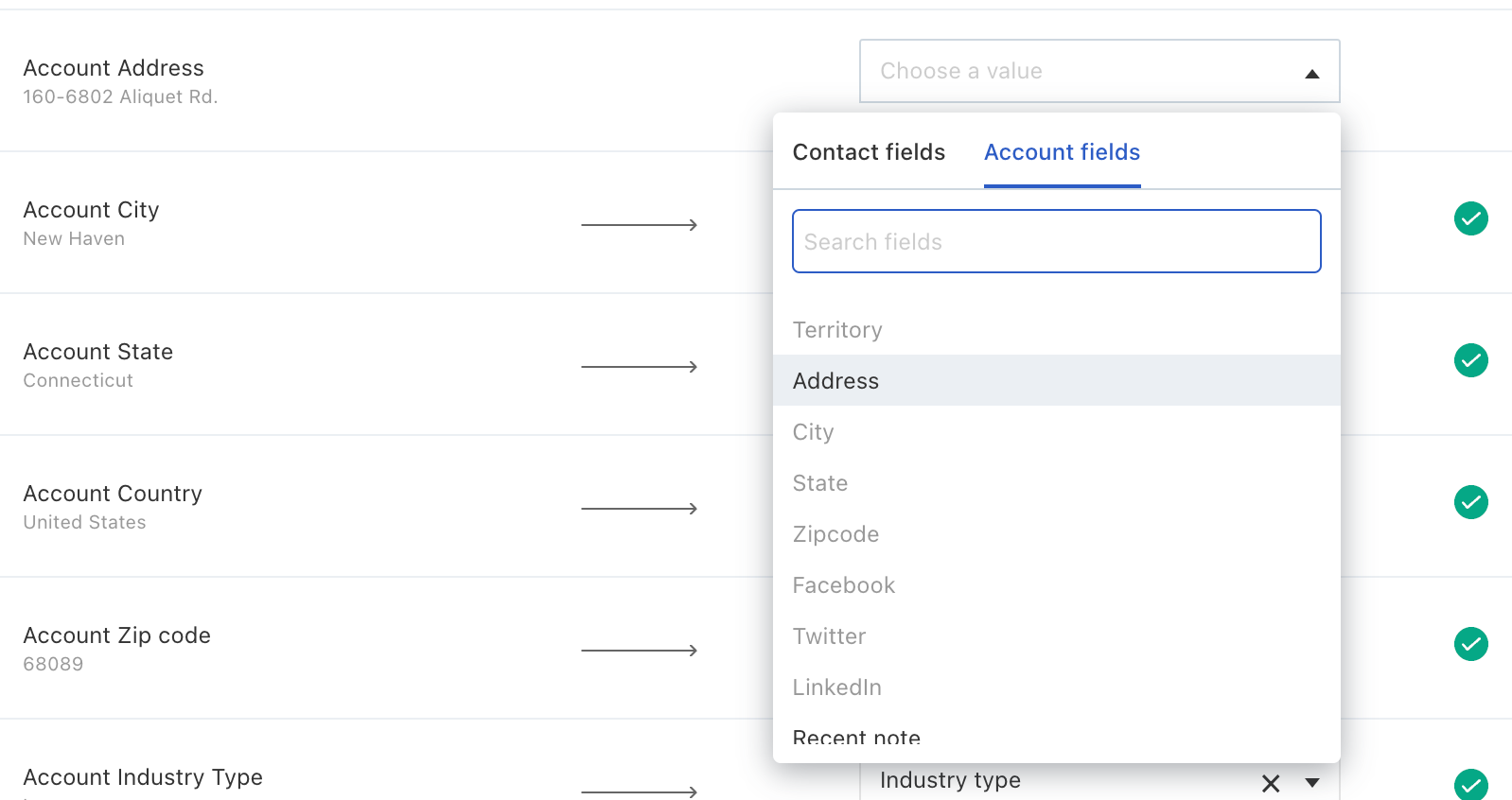Image resolution: width=1512 pixels, height=800 pixels.
Task: Pick the Twitter field option
Action: point(830,636)
